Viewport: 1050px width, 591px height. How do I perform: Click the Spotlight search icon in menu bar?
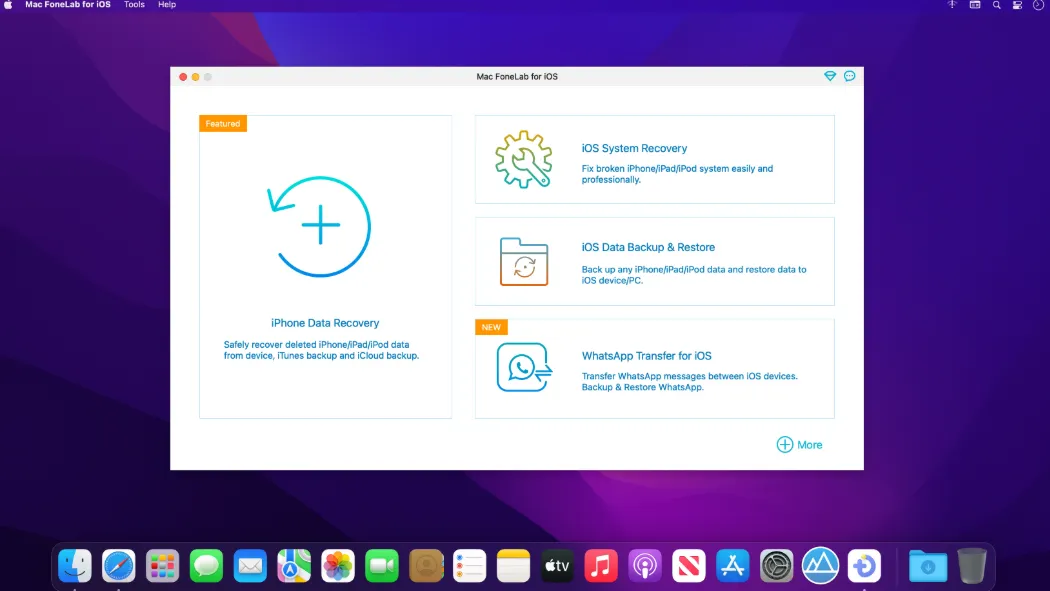(996, 5)
